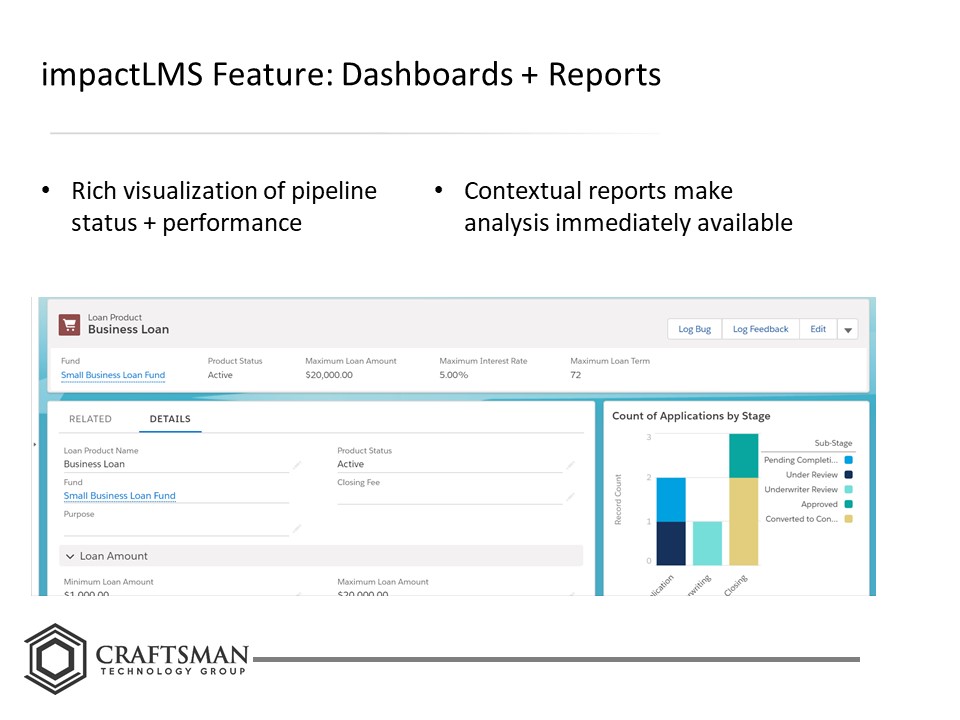960x720 pixels.
Task: Click the Log Feedback button
Action: click(760, 329)
